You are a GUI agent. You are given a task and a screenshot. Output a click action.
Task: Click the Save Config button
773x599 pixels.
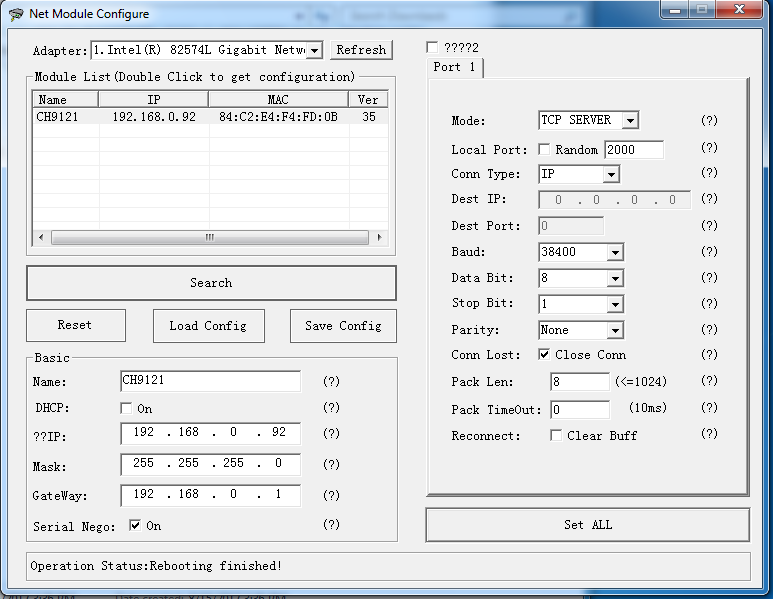click(x=343, y=326)
